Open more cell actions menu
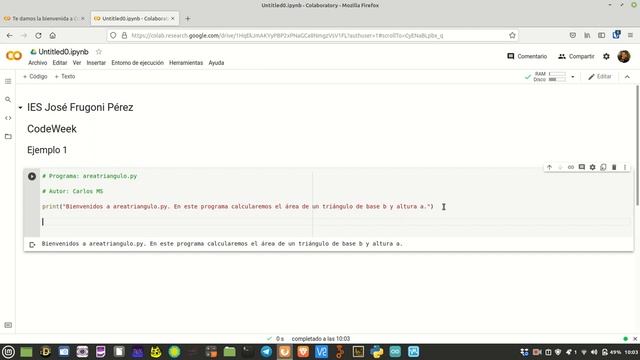 tap(624, 167)
